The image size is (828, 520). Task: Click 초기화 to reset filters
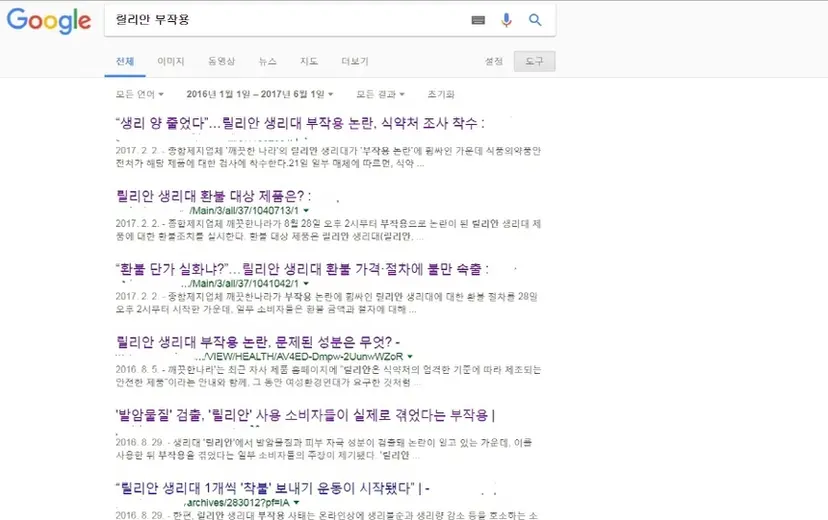441,94
